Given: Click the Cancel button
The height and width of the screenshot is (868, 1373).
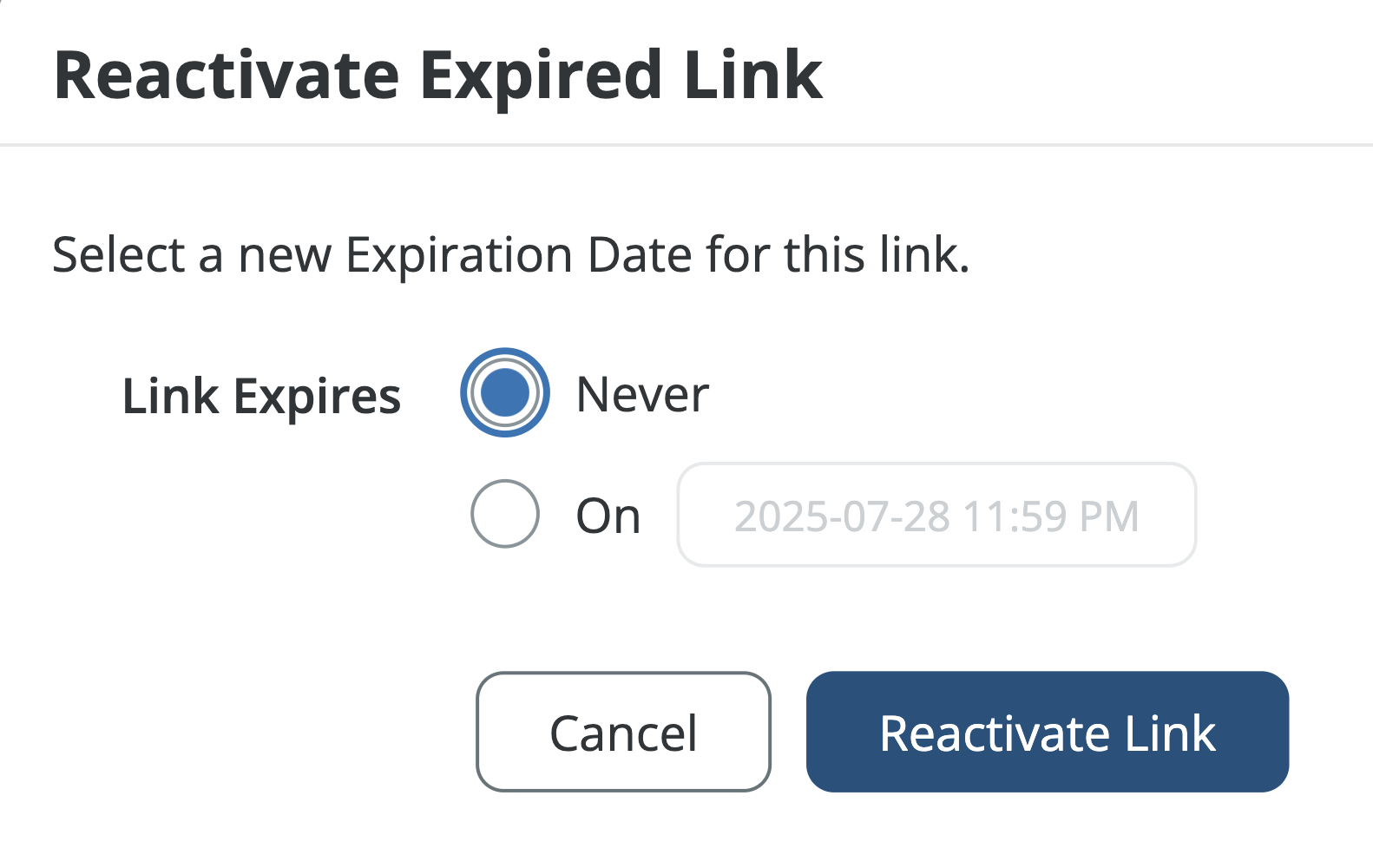Looking at the screenshot, I should pyautogui.click(x=623, y=732).
